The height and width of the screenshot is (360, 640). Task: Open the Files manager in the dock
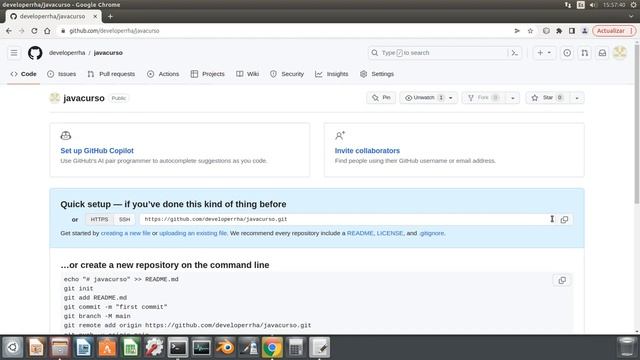60,348
